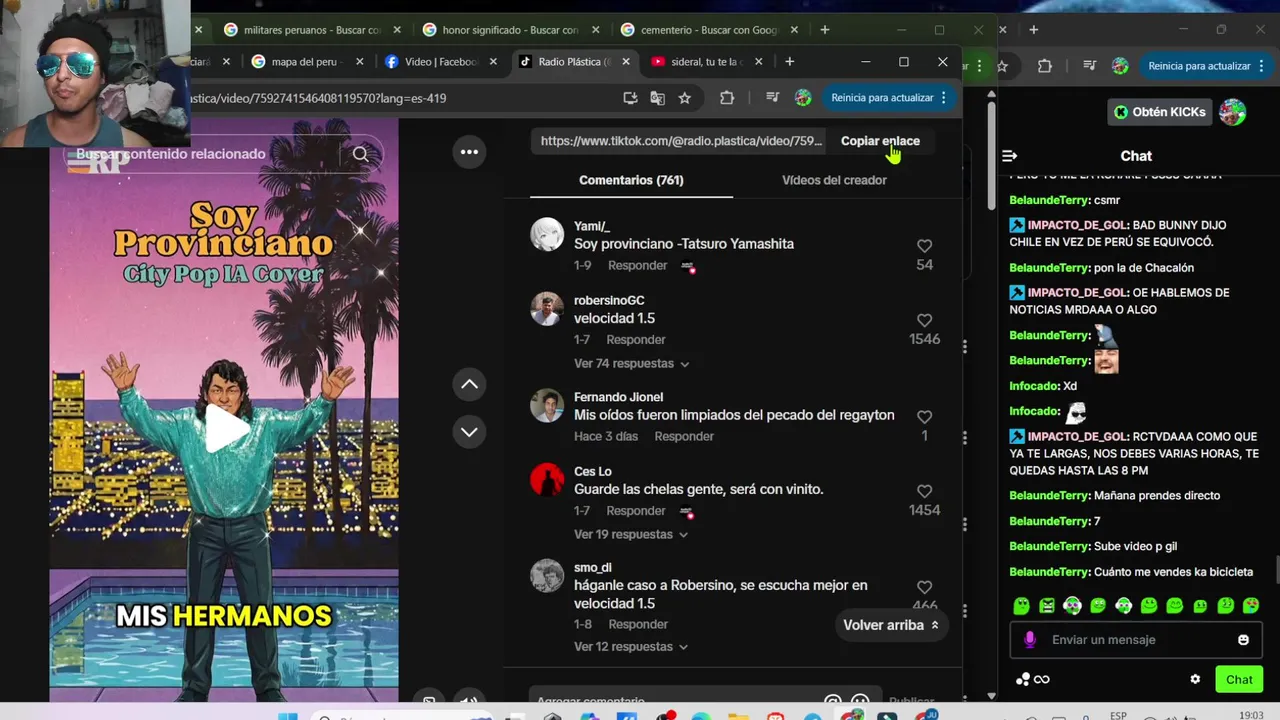1280x720 pixels.
Task: Open media controls icon in TikTok window toolbar
Action: [x=772, y=98]
